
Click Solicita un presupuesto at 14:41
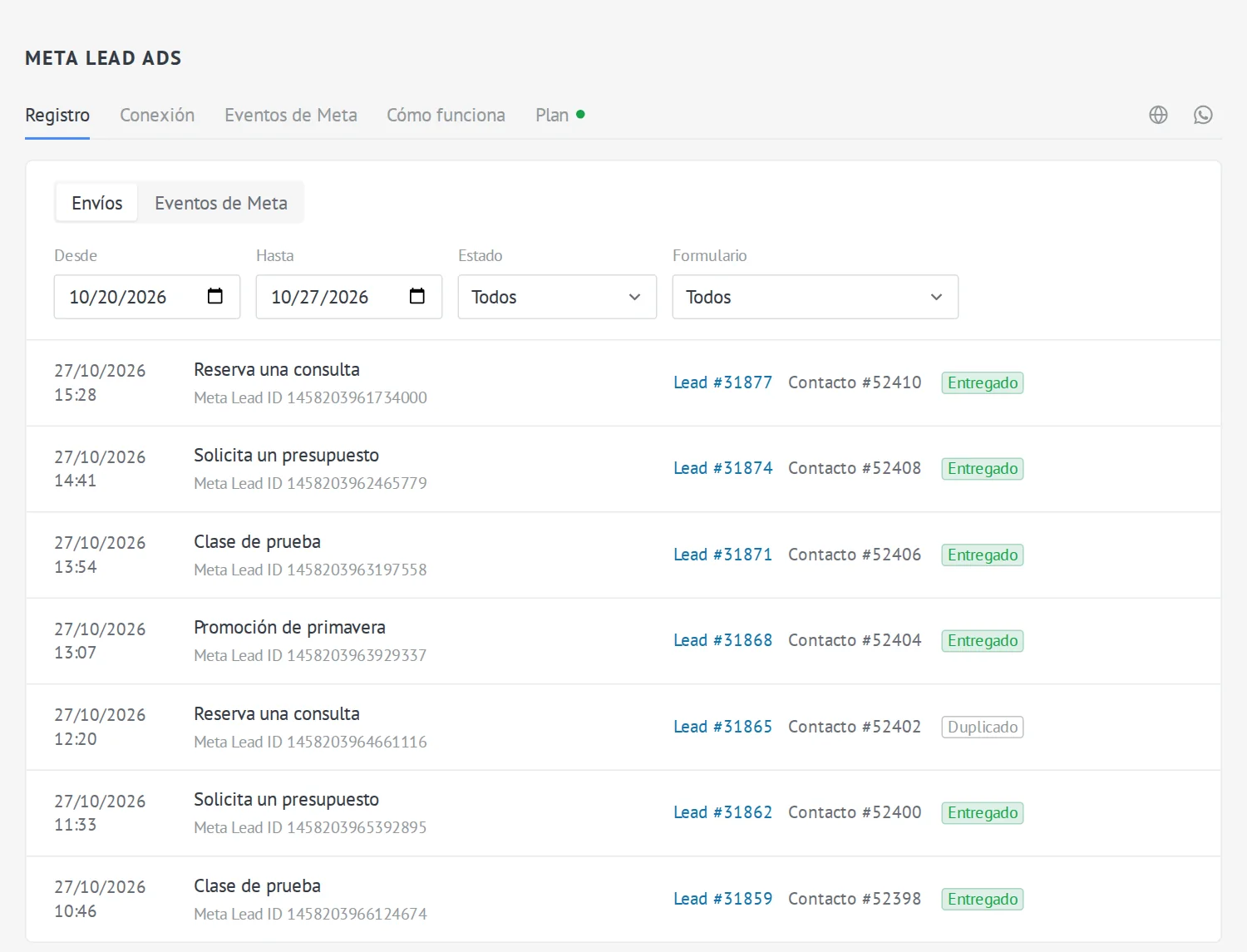(x=286, y=456)
